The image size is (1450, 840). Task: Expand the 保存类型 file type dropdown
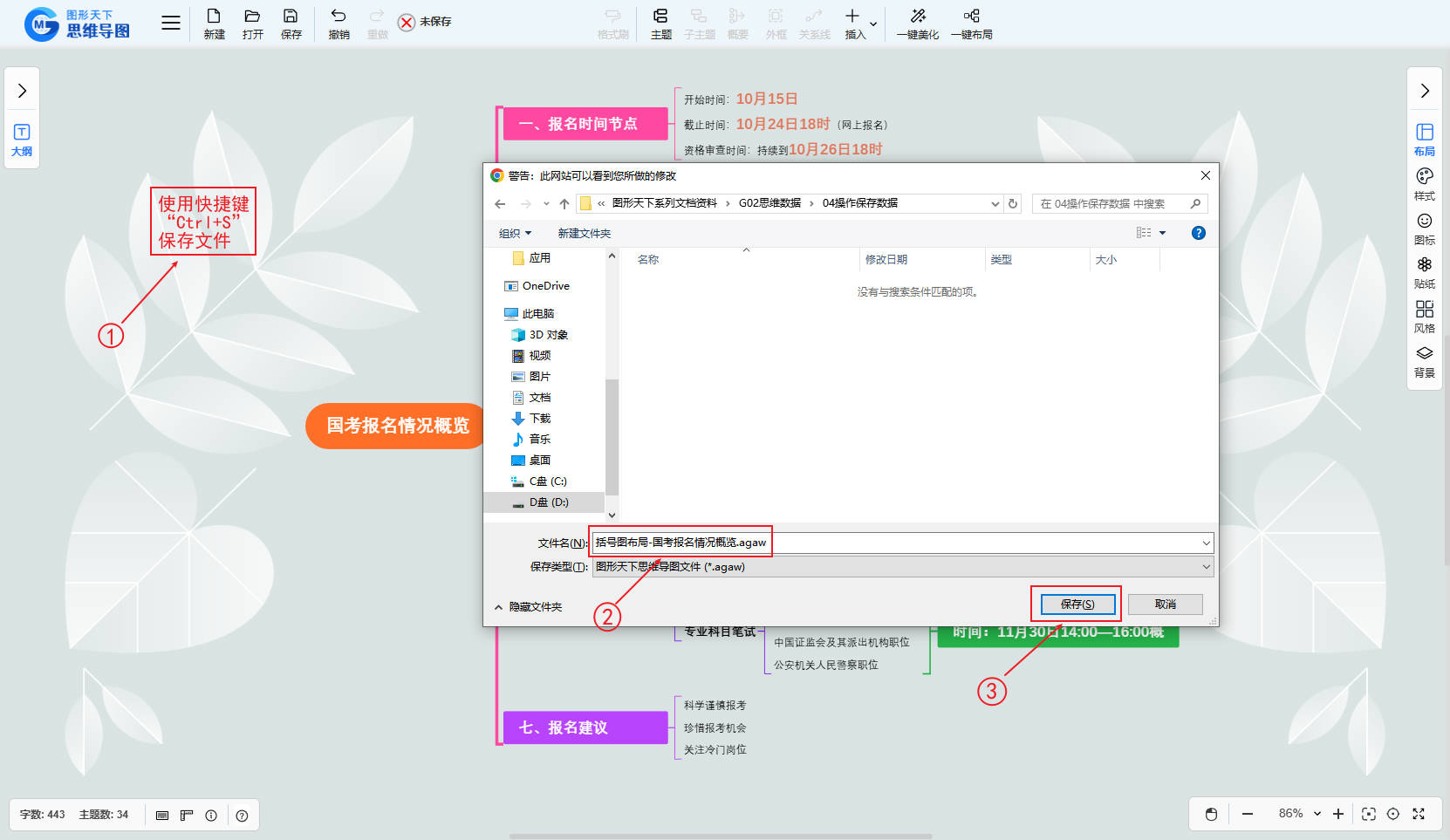click(x=1206, y=567)
